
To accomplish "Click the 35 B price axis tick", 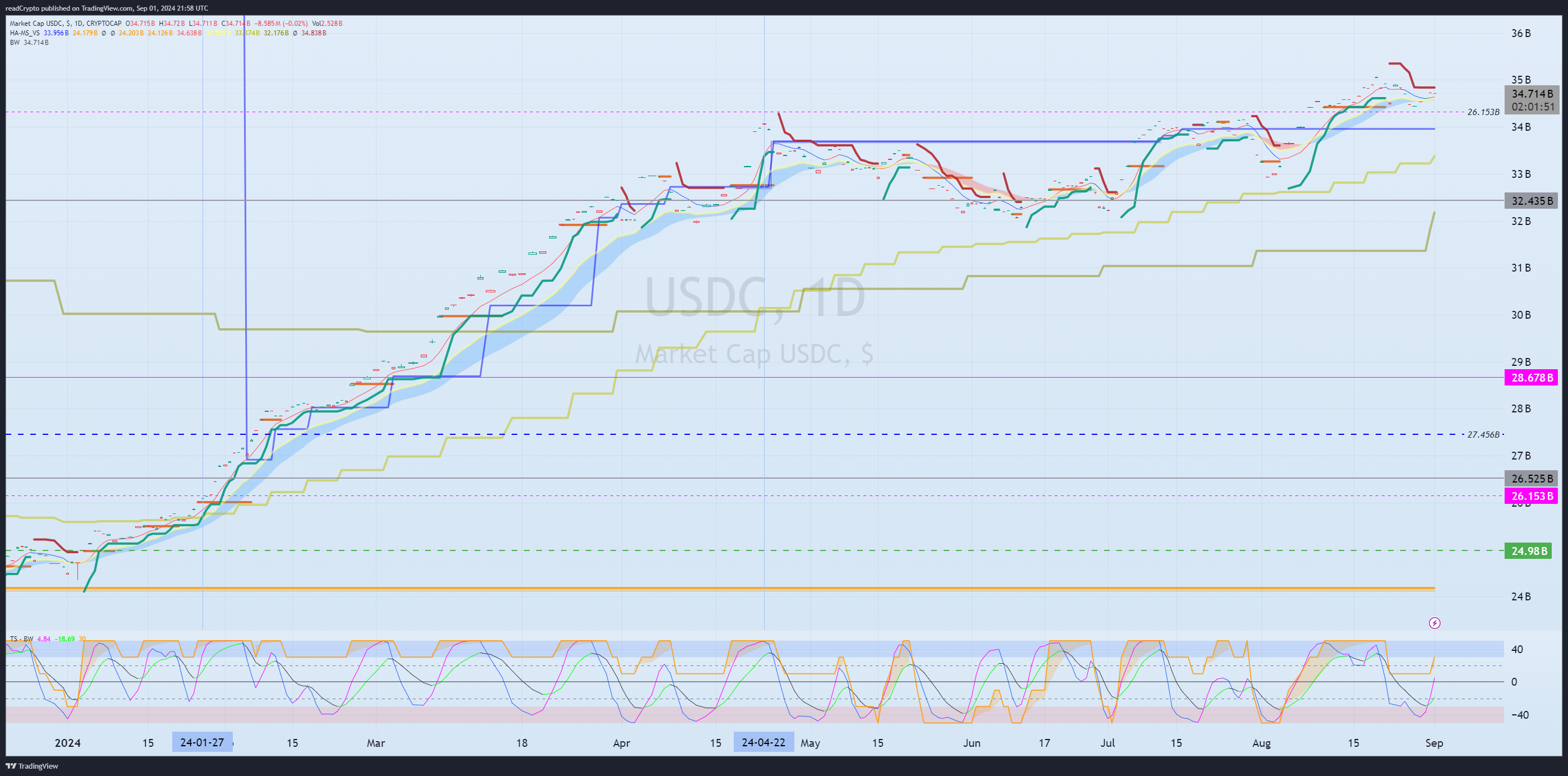I will [1521, 80].
